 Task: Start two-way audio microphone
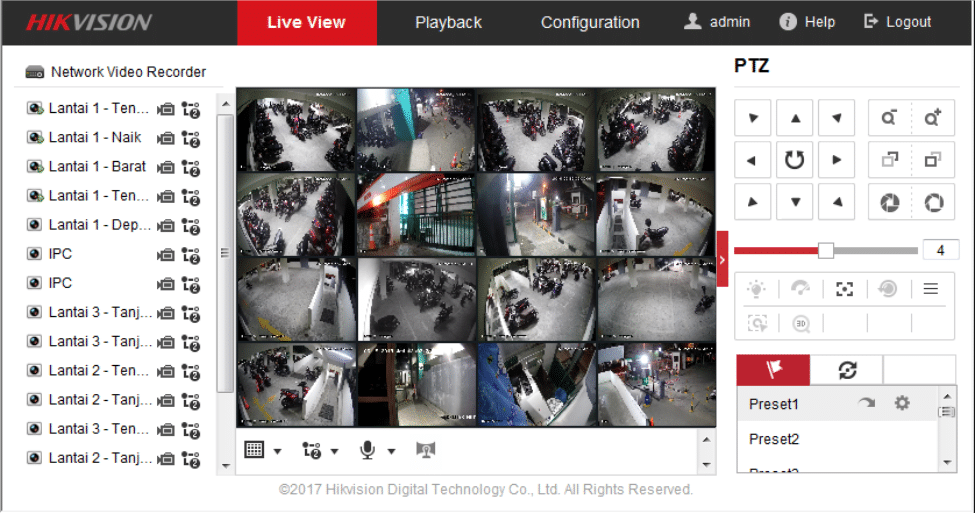pos(367,450)
